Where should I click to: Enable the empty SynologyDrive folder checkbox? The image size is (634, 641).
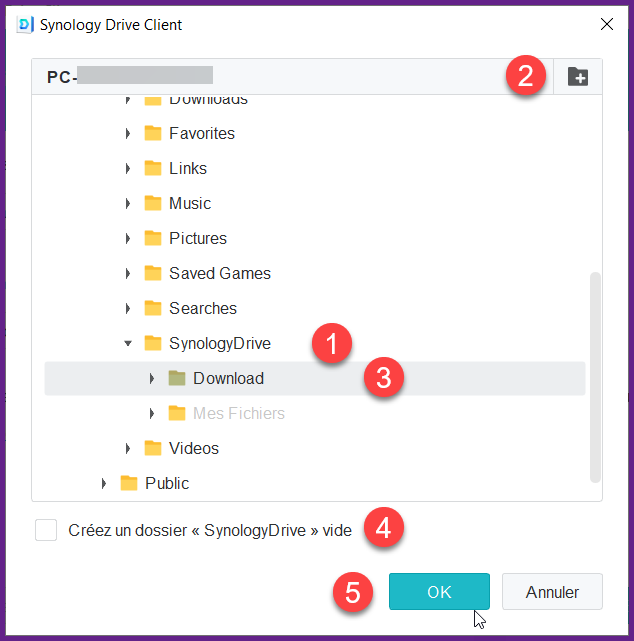pyautogui.click(x=46, y=530)
